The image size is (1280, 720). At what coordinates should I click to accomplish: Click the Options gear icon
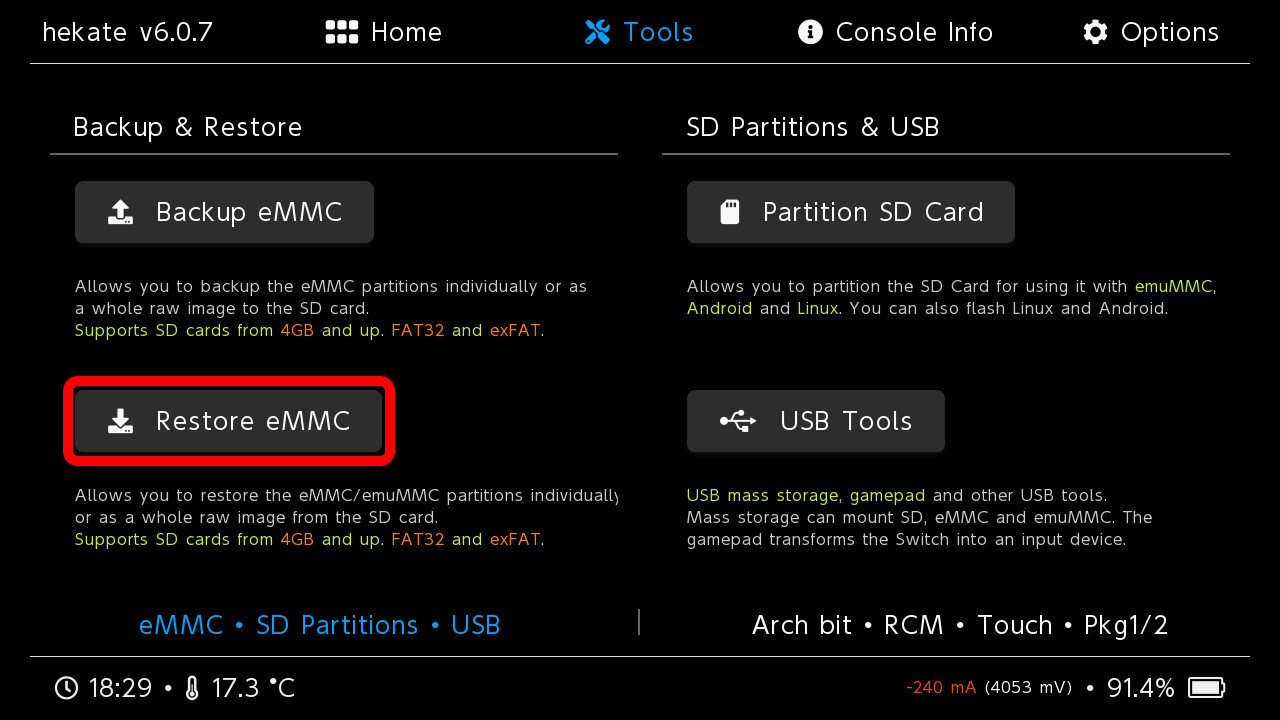click(x=1096, y=32)
